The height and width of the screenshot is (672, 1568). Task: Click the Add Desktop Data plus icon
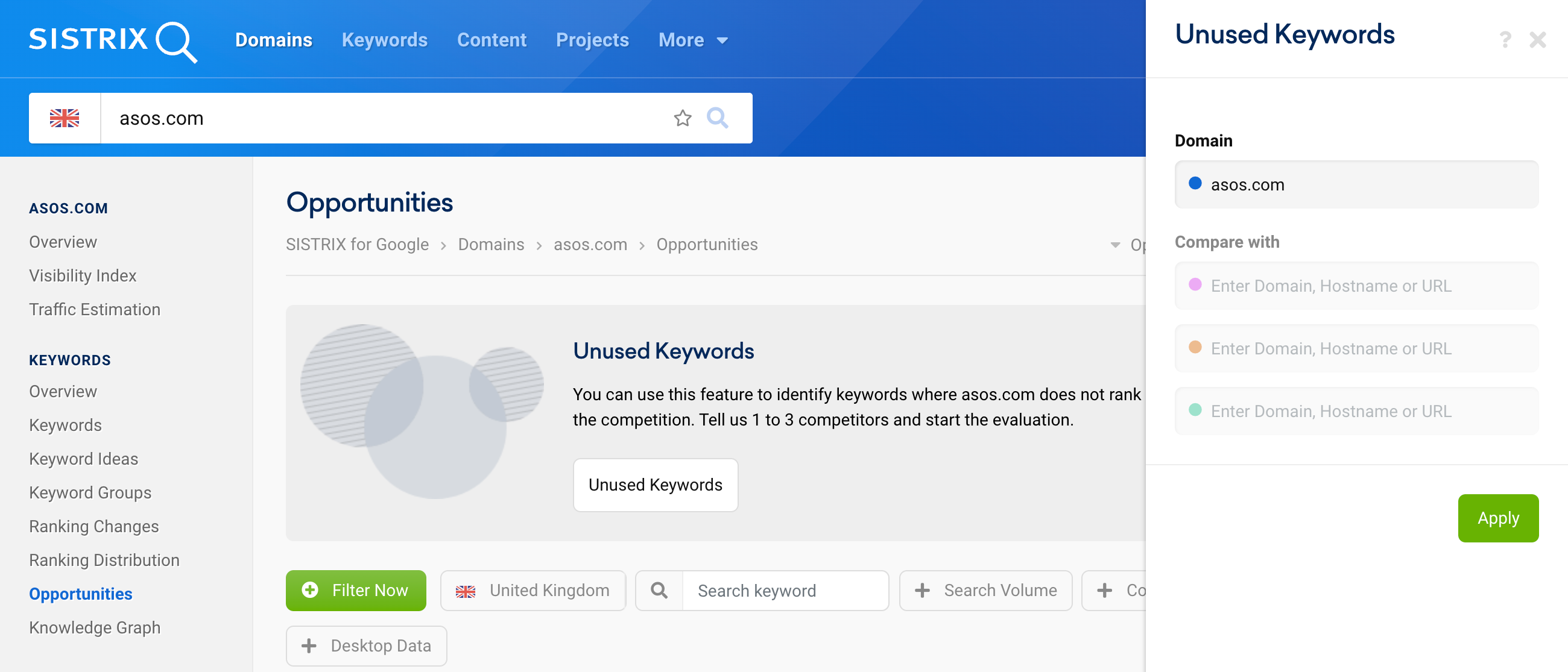(x=310, y=646)
